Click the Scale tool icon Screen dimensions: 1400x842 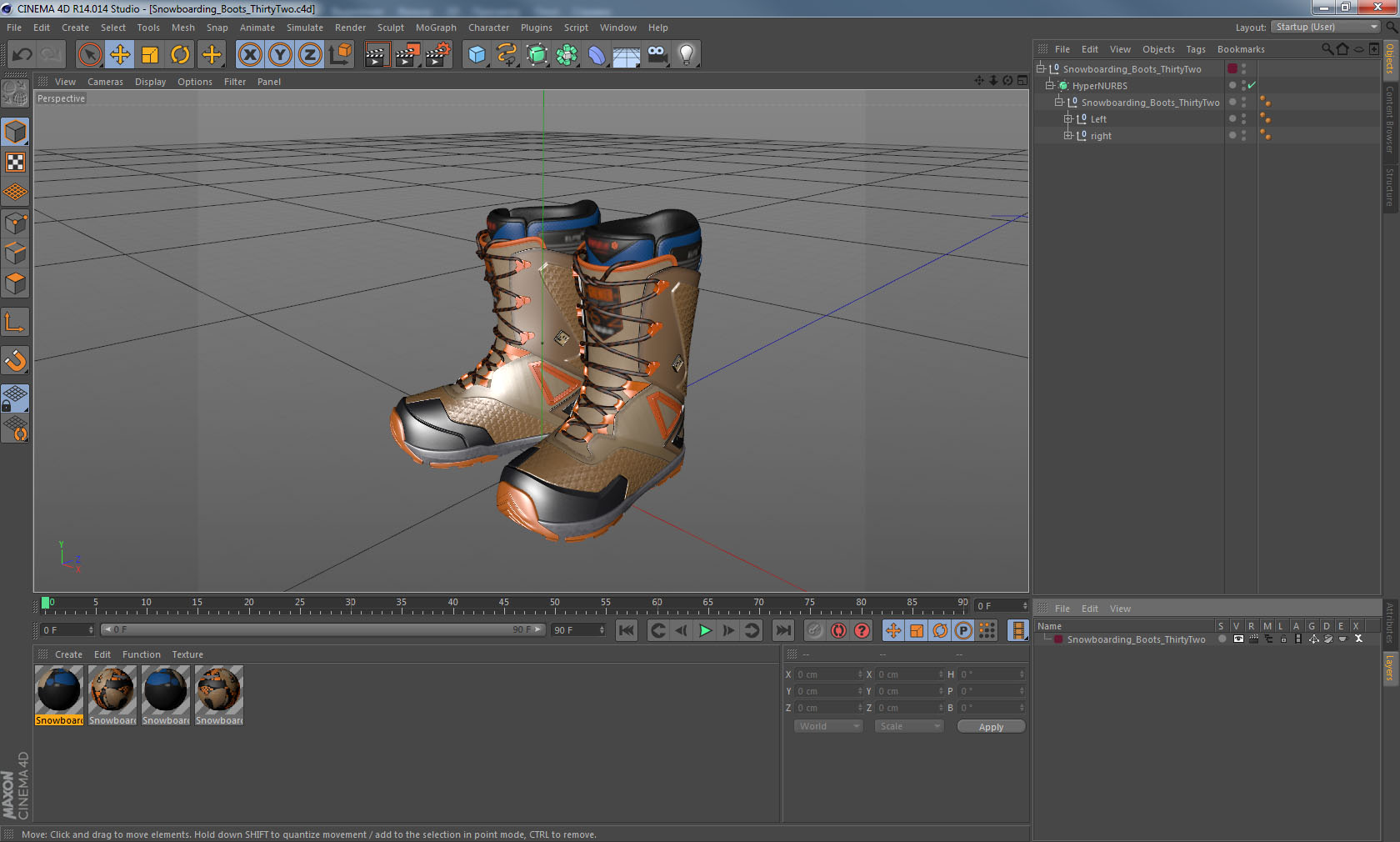(x=150, y=55)
